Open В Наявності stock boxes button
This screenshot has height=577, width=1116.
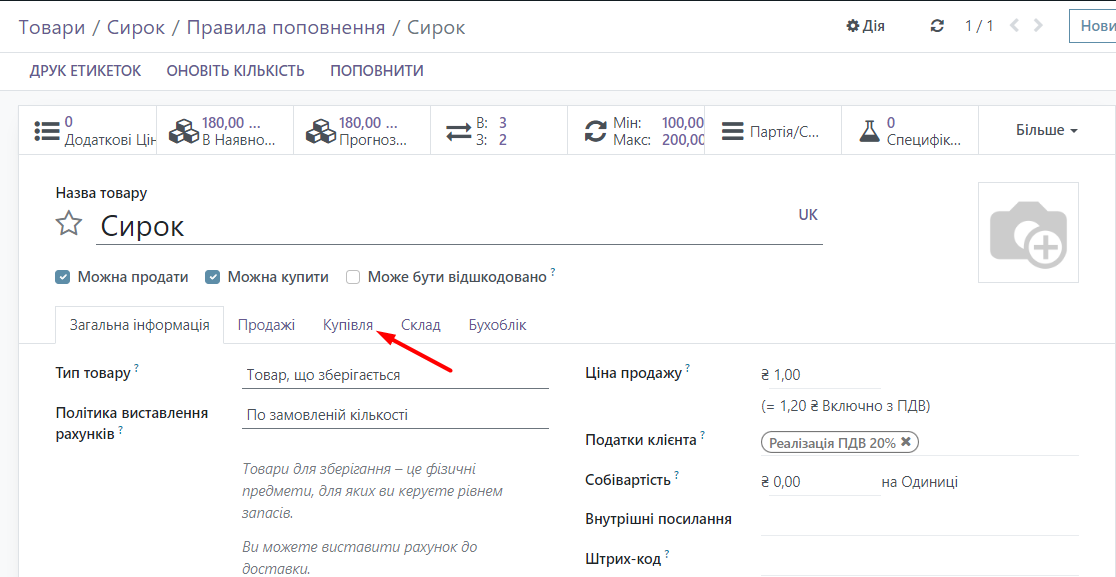[x=225, y=131]
